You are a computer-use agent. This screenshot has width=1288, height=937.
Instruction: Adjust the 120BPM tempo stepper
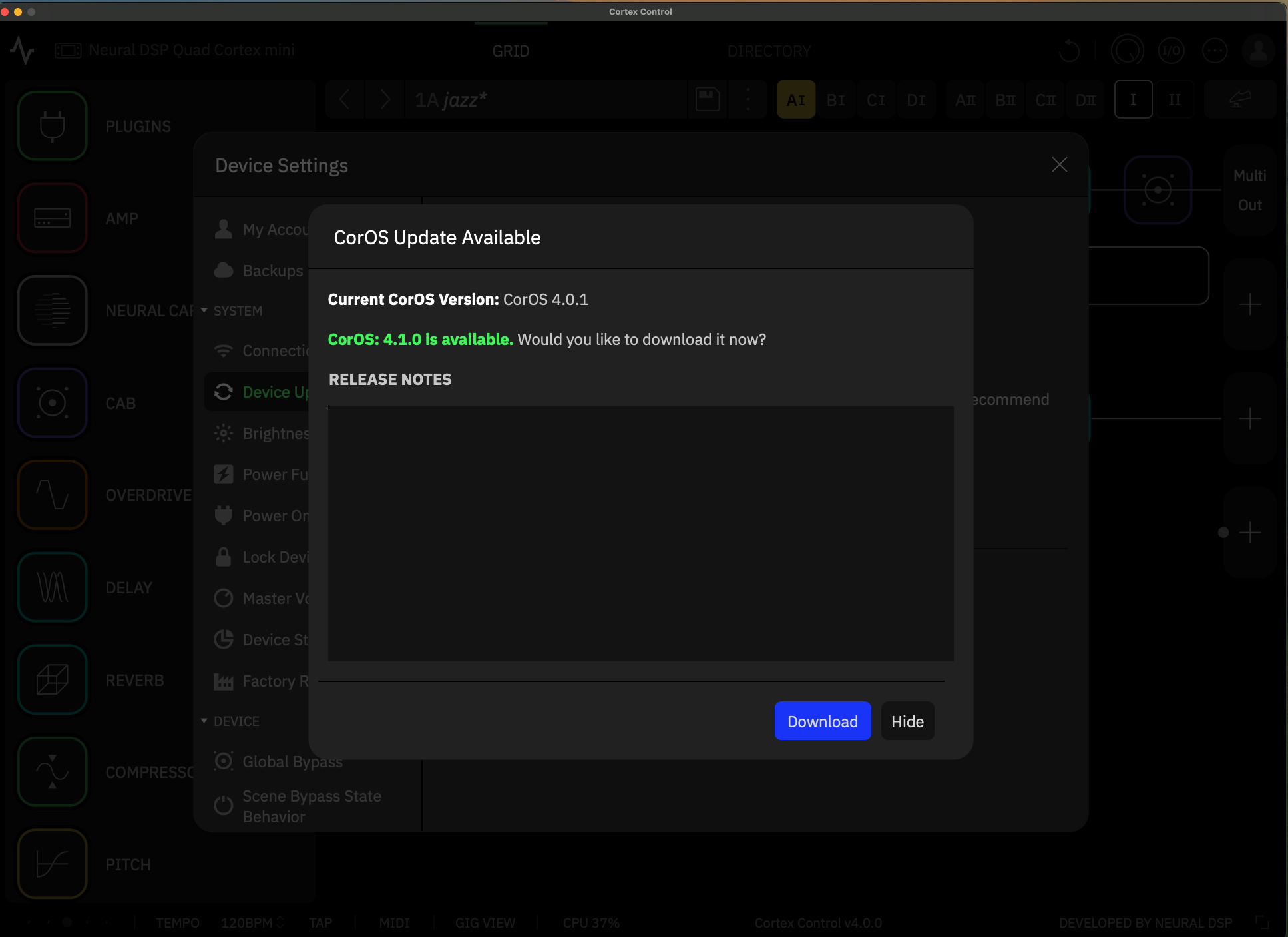280,923
